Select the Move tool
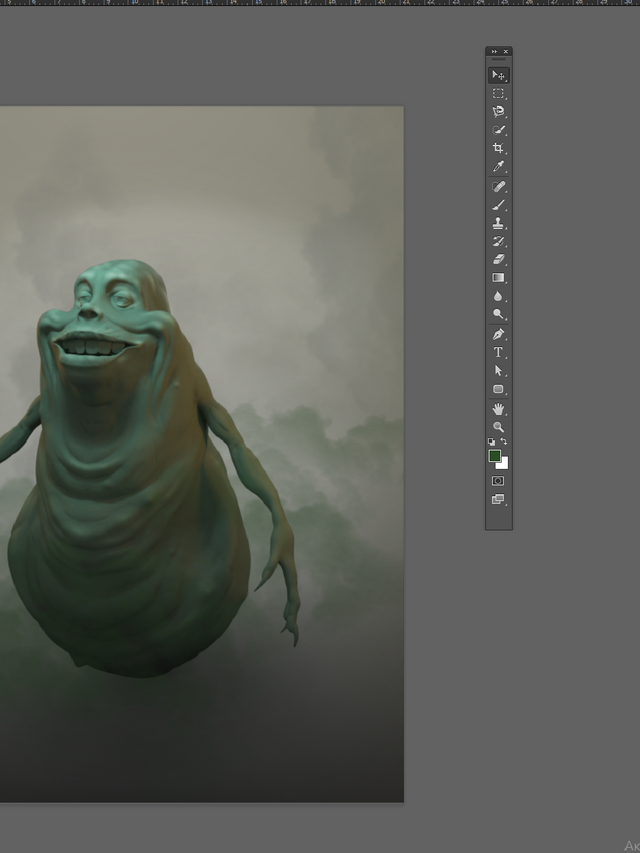This screenshot has height=853, width=640. (499, 75)
